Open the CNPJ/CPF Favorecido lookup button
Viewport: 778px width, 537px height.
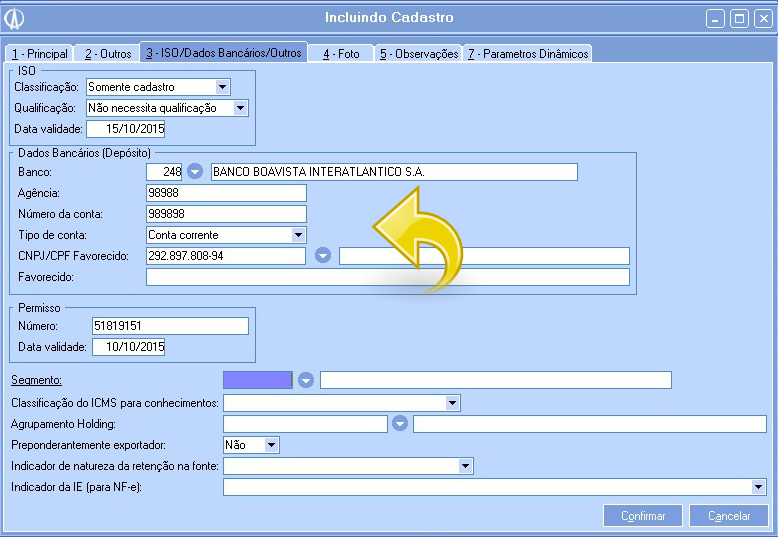pyautogui.click(x=323, y=256)
